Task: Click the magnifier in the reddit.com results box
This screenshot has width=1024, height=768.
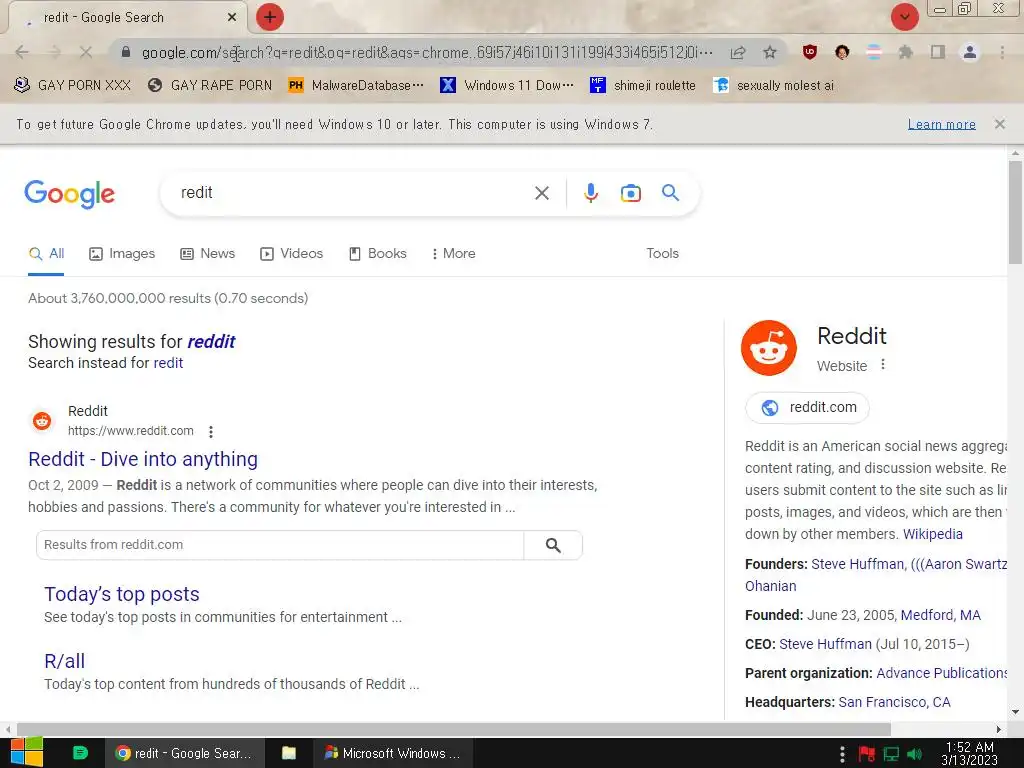Action: (x=552, y=545)
